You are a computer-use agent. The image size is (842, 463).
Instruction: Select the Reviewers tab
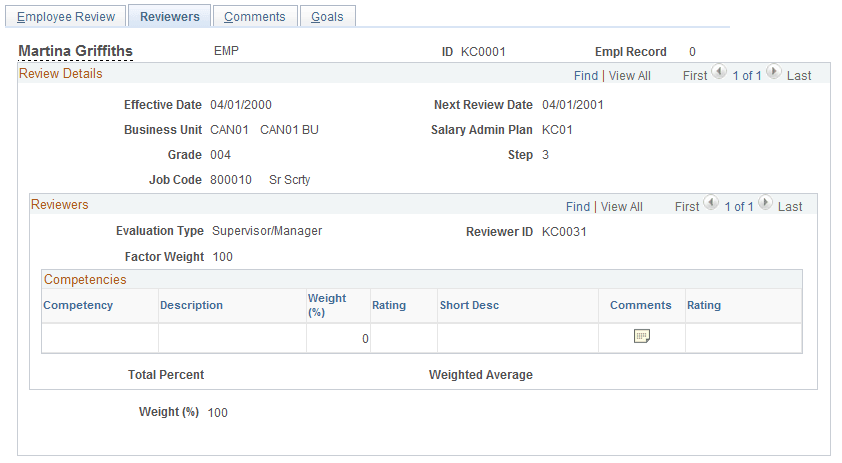coord(170,17)
